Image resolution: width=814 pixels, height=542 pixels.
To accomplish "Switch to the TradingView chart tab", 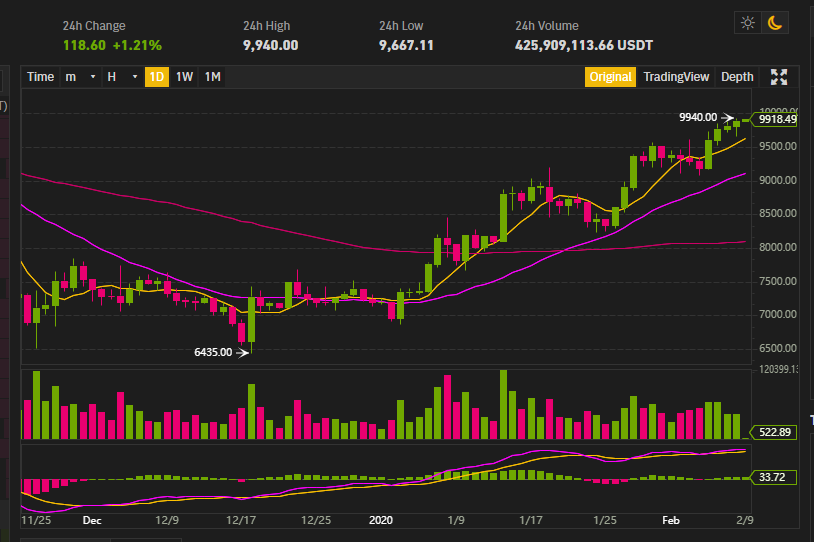I will pos(676,77).
